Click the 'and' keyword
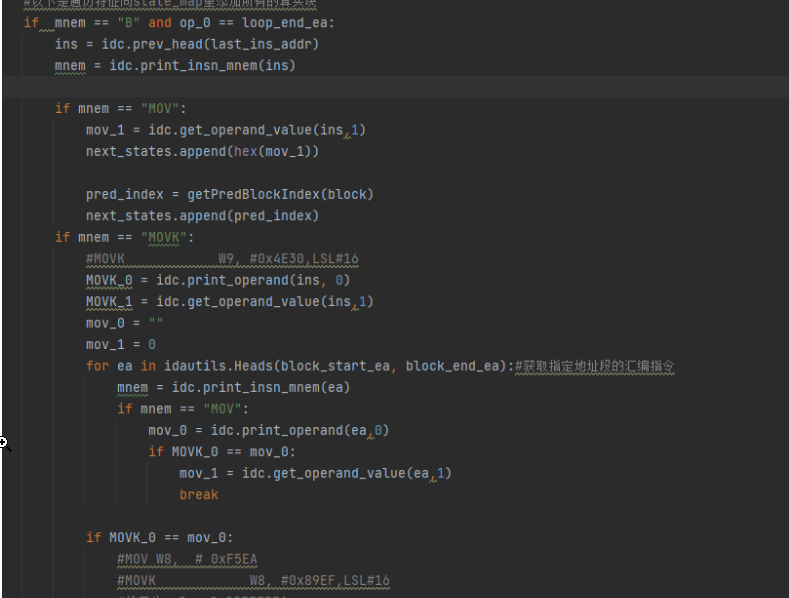The height and width of the screenshot is (598, 789). (160, 23)
